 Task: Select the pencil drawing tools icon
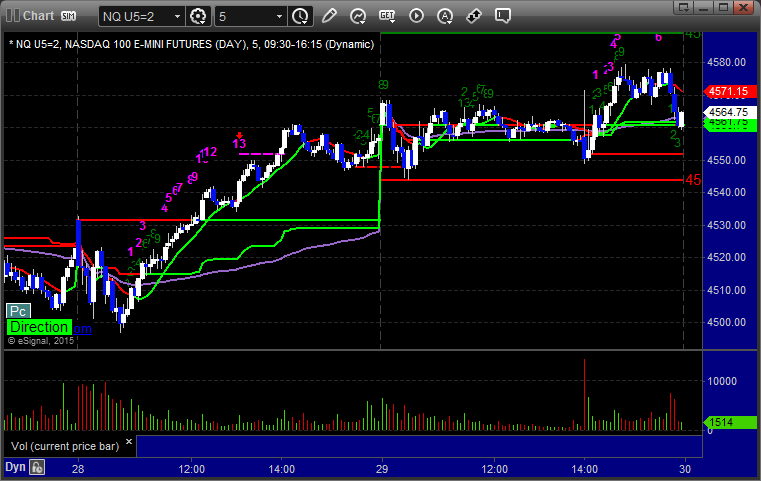click(329, 16)
